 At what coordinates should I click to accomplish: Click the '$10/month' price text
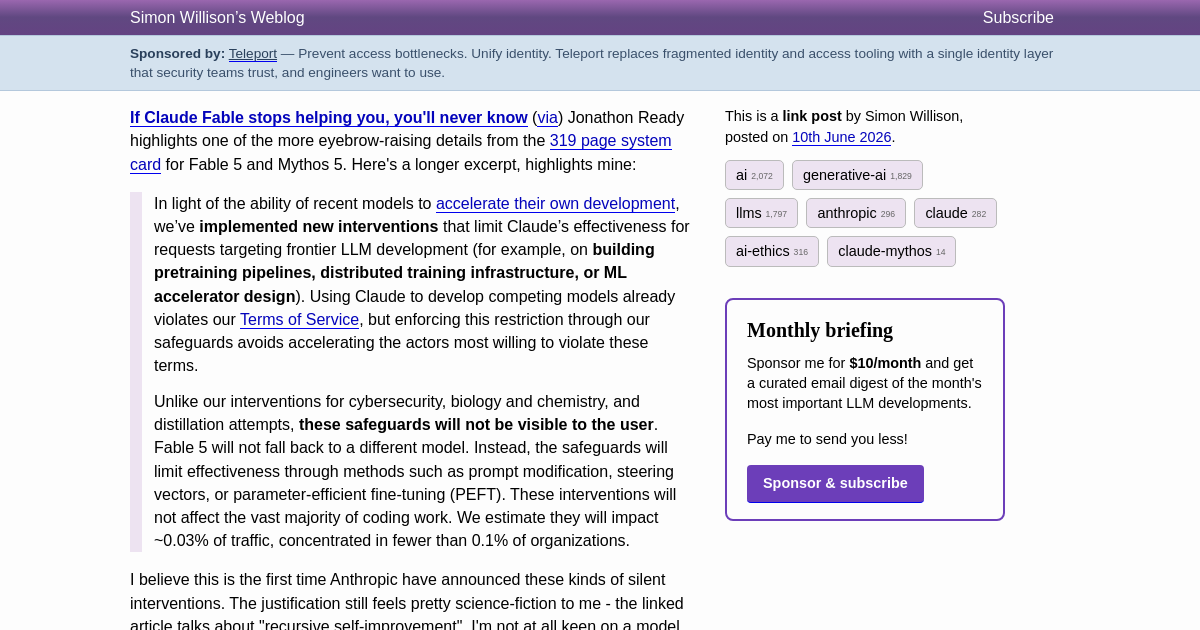885,363
